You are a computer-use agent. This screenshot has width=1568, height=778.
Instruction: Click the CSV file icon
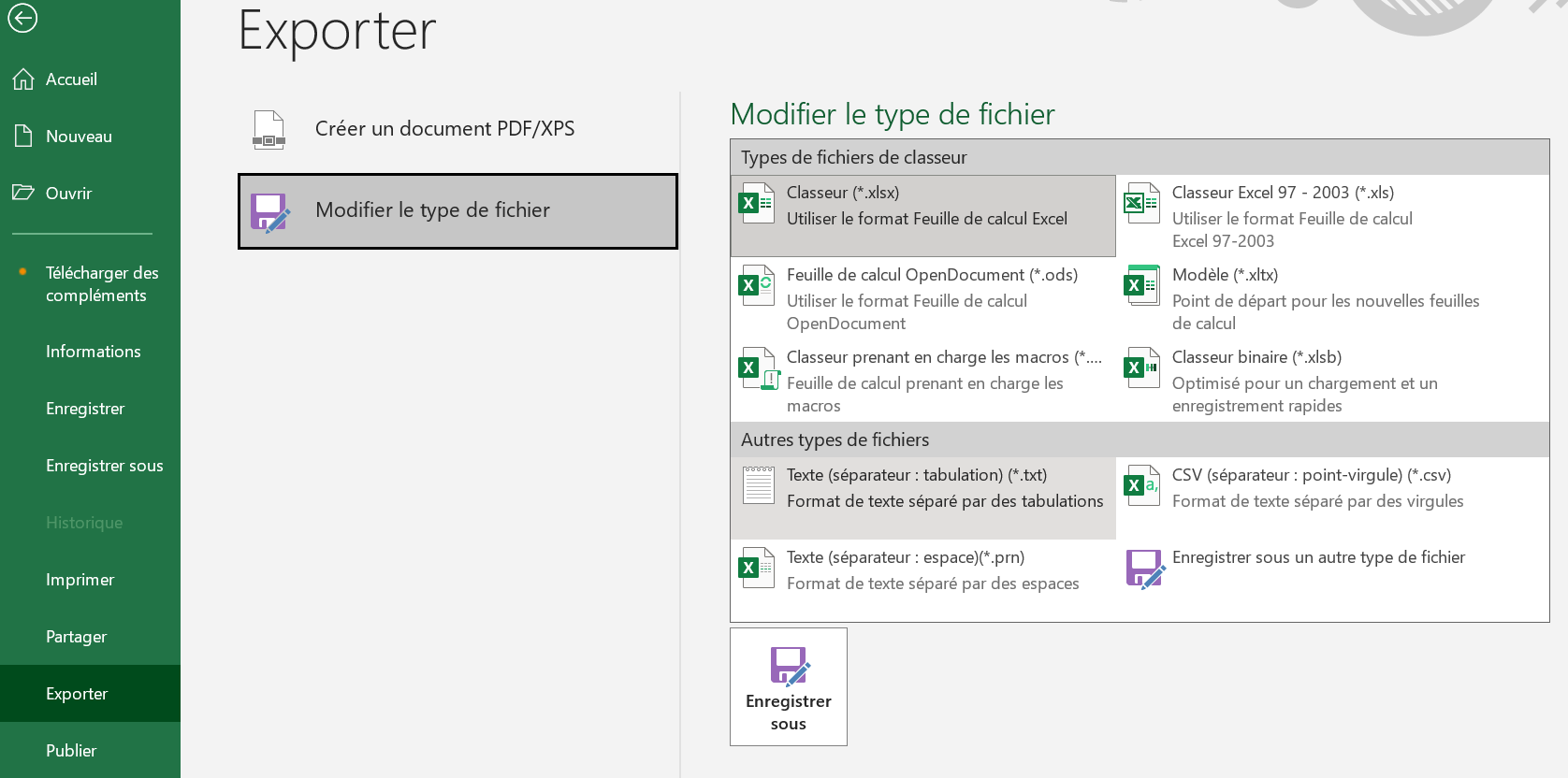pyautogui.click(x=1142, y=485)
